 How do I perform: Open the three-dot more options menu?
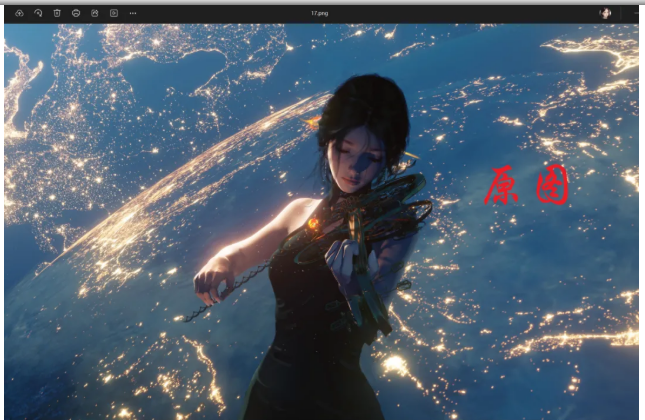(x=133, y=13)
